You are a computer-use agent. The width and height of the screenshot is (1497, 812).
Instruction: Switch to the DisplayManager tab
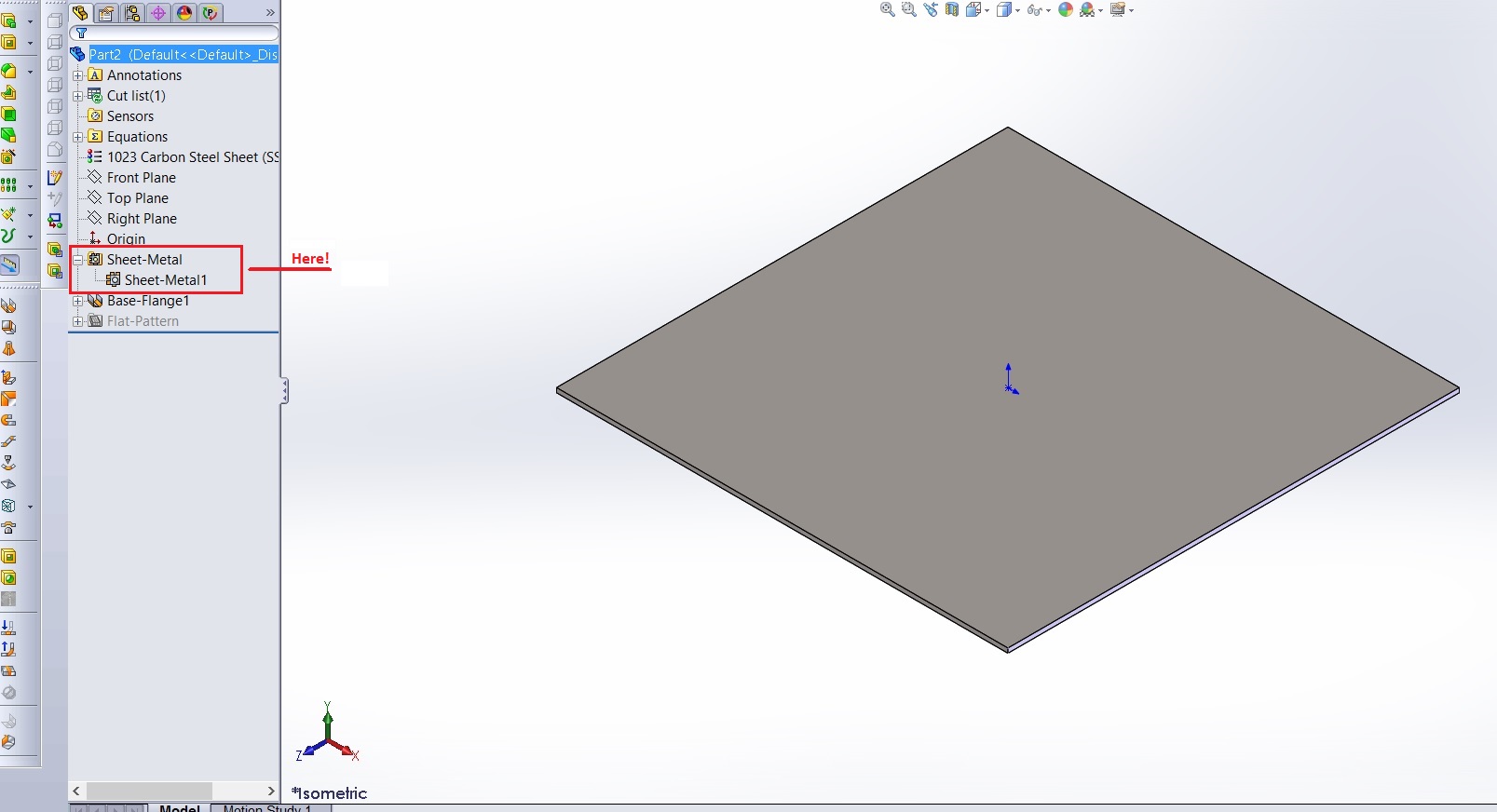(x=184, y=12)
